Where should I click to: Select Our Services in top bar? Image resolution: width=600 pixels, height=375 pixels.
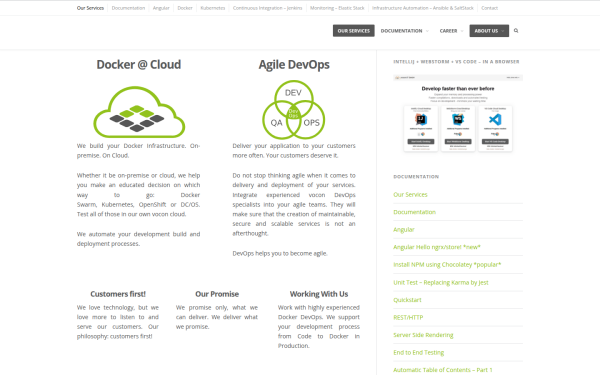[90, 8]
